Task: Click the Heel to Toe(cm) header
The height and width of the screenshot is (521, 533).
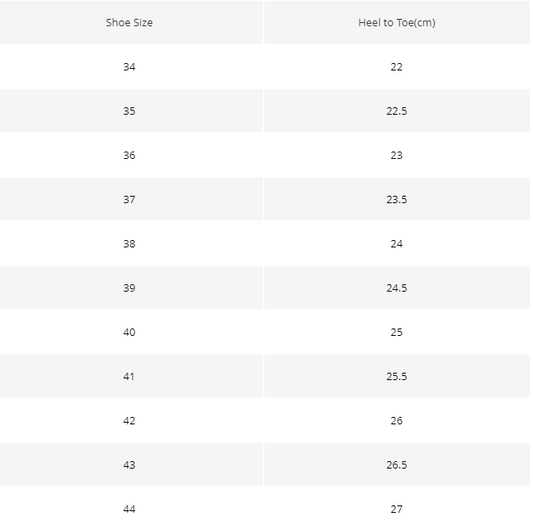Action: click(397, 22)
